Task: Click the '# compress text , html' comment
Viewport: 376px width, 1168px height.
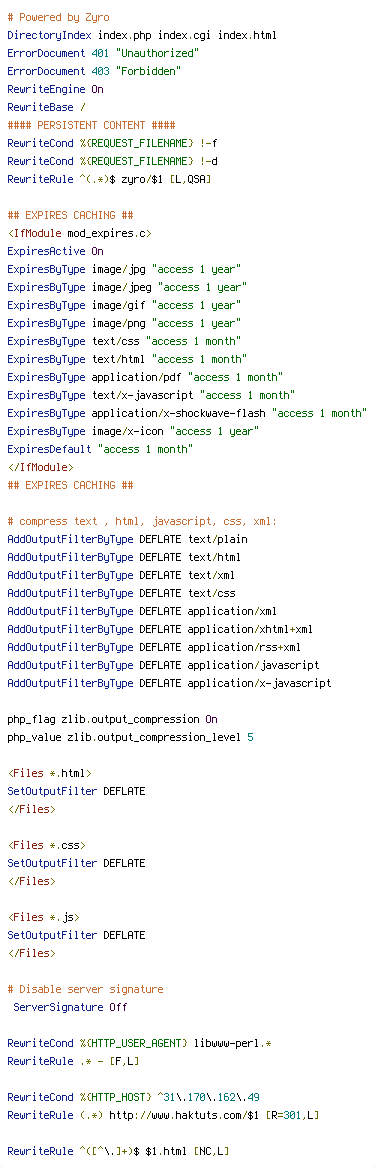Action: tap(142, 521)
